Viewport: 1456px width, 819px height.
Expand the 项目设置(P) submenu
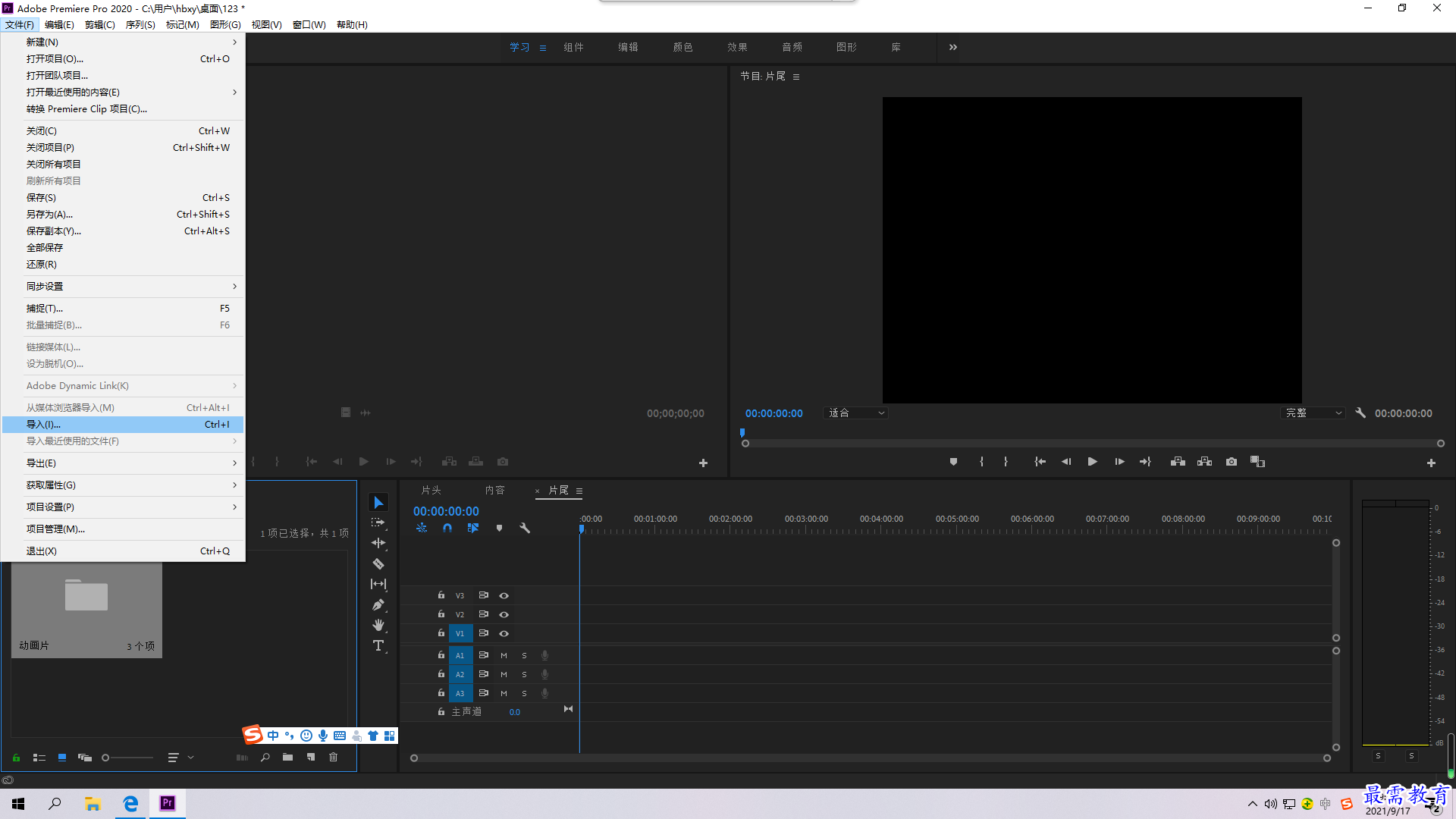pos(123,507)
